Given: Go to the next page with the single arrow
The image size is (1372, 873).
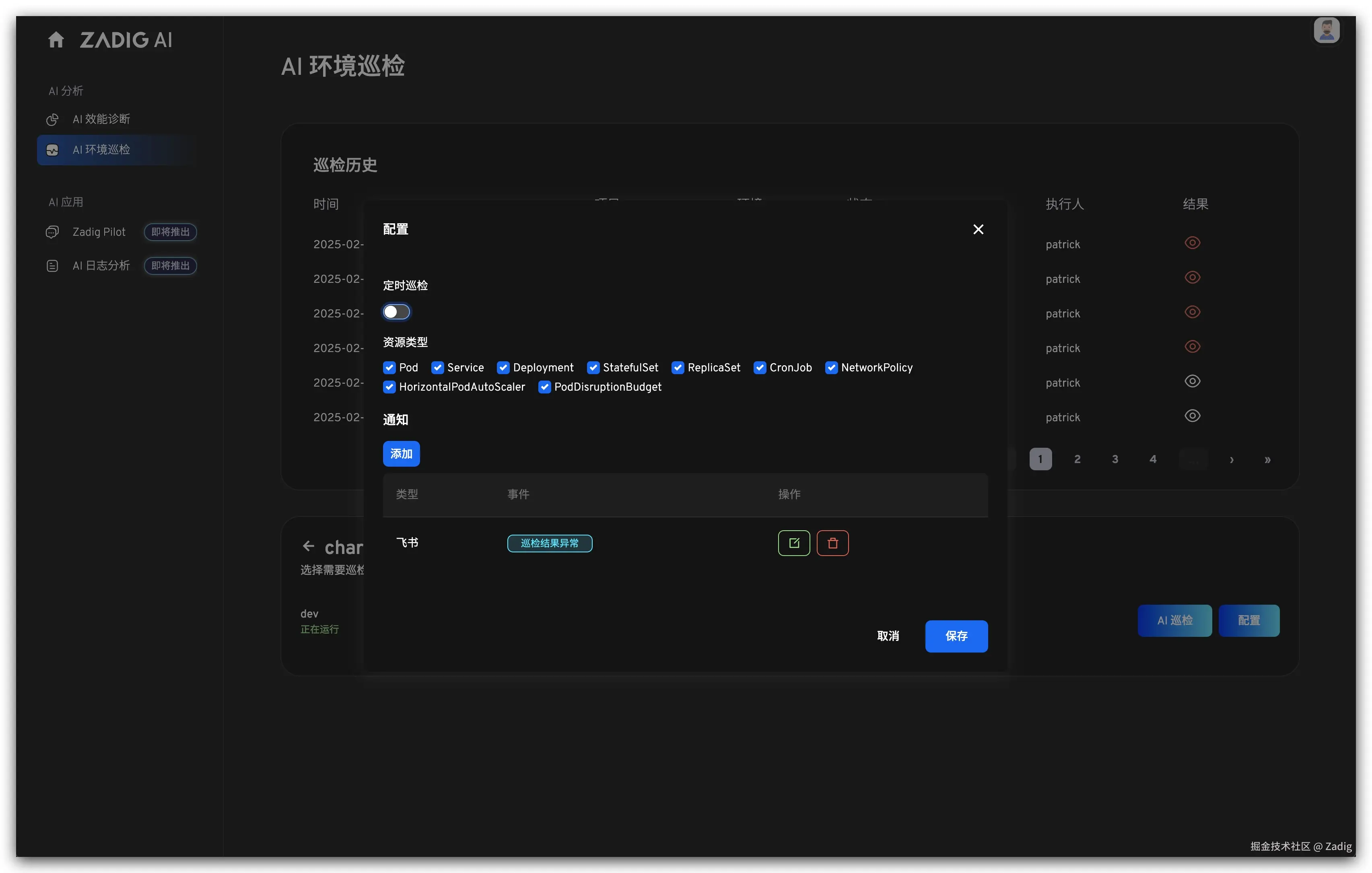Looking at the screenshot, I should click(x=1231, y=459).
